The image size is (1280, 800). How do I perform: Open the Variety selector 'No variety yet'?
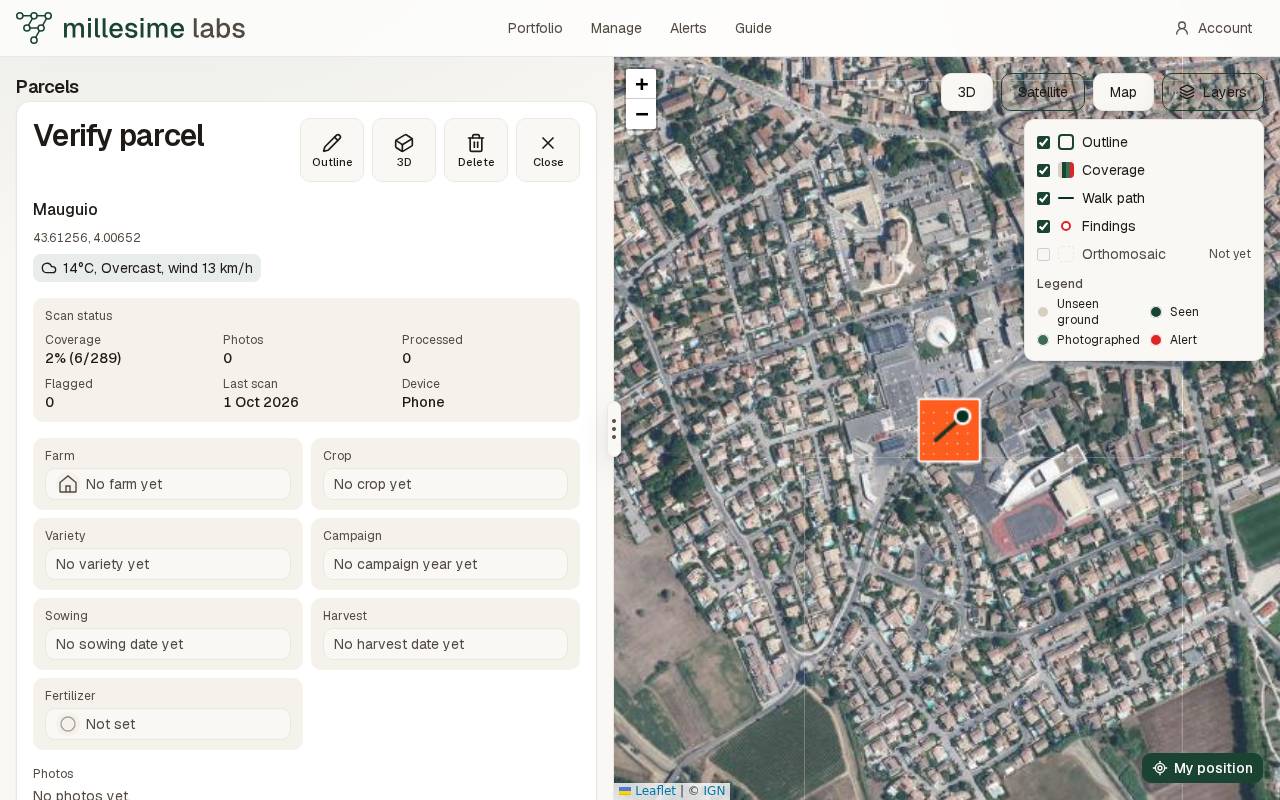pyautogui.click(x=168, y=564)
